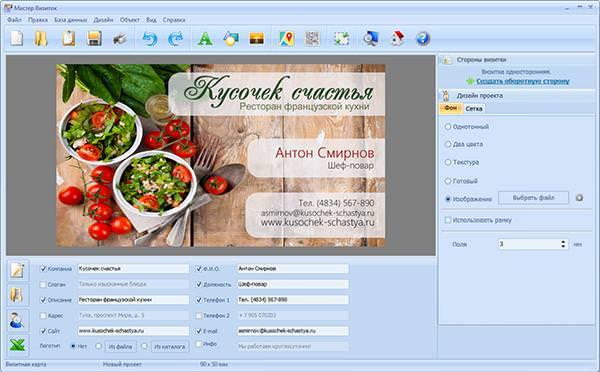The height and width of the screenshot is (372, 600).
Task: Click the blue undo arrow icon
Action: [150, 39]
